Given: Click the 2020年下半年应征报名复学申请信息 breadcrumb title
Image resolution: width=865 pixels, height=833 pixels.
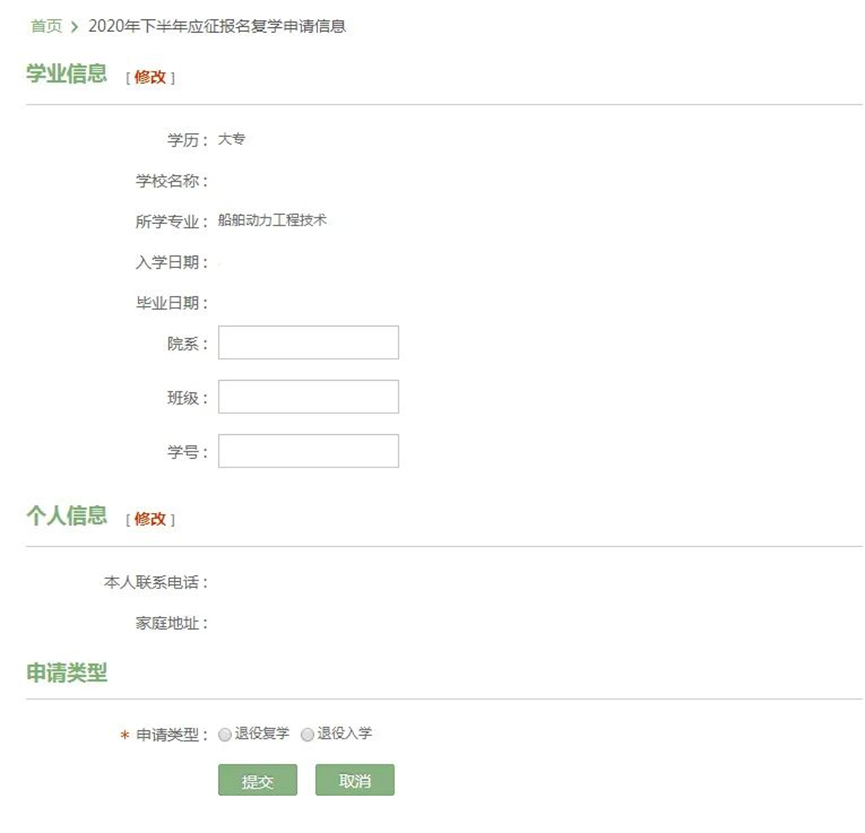Looking at the screenshot, I should [217, 27].
